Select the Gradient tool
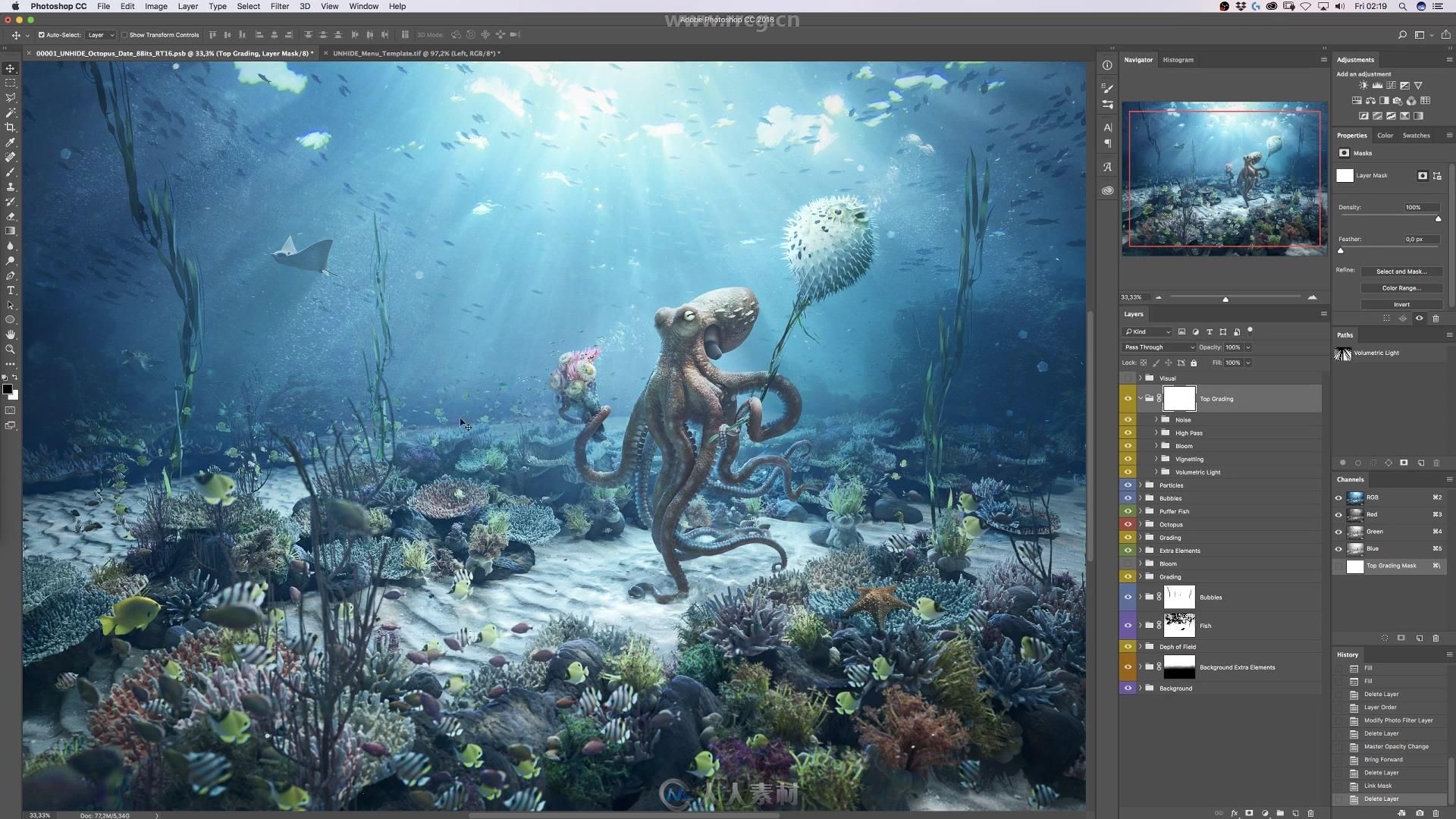This screenshot has width=1456, height=819. 11,231
